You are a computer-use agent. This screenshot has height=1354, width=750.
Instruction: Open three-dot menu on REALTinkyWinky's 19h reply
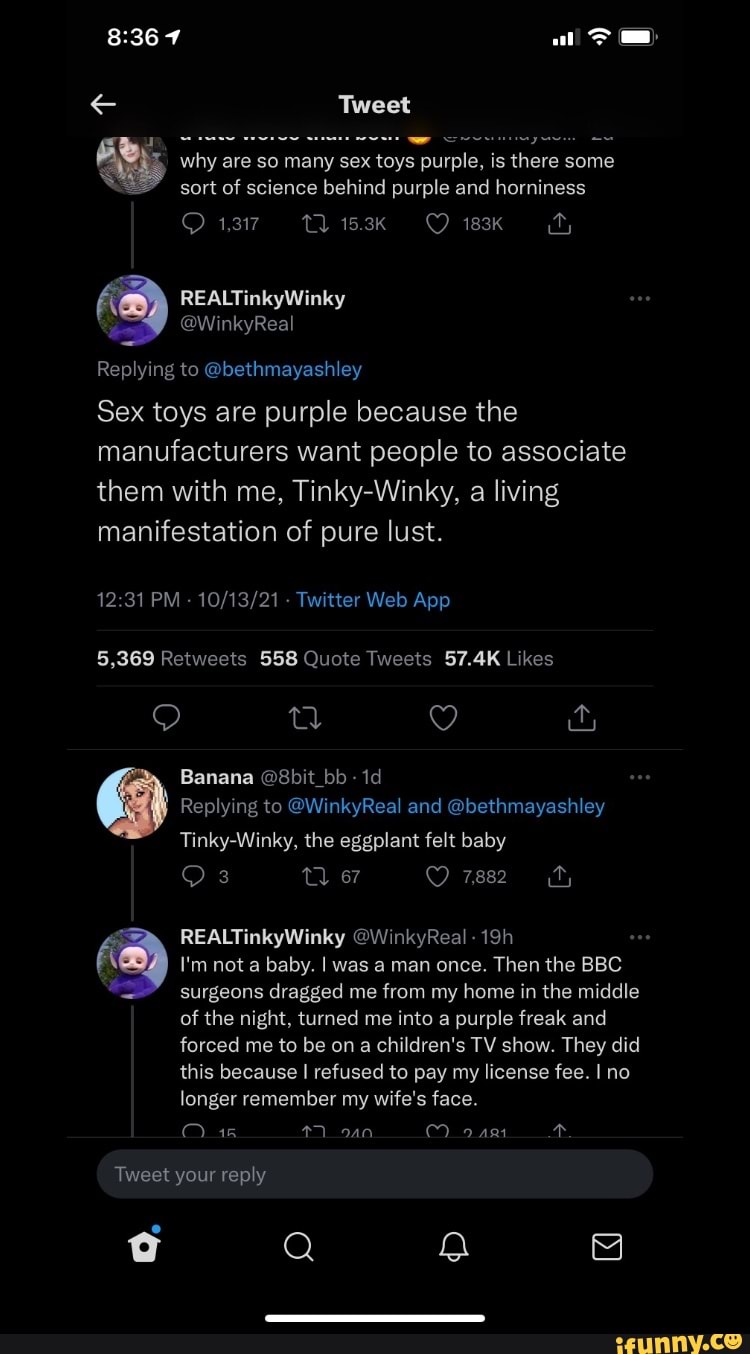[640, 937]
